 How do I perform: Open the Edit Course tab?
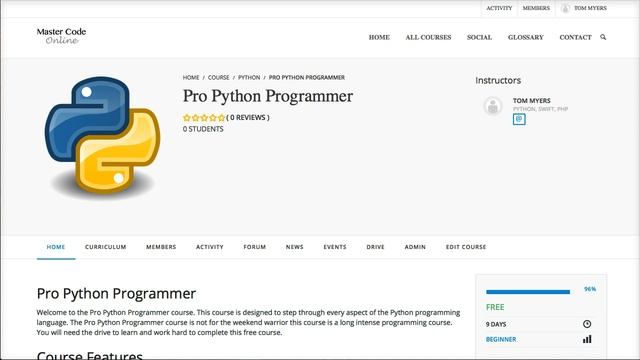click(x=466, y=247)
